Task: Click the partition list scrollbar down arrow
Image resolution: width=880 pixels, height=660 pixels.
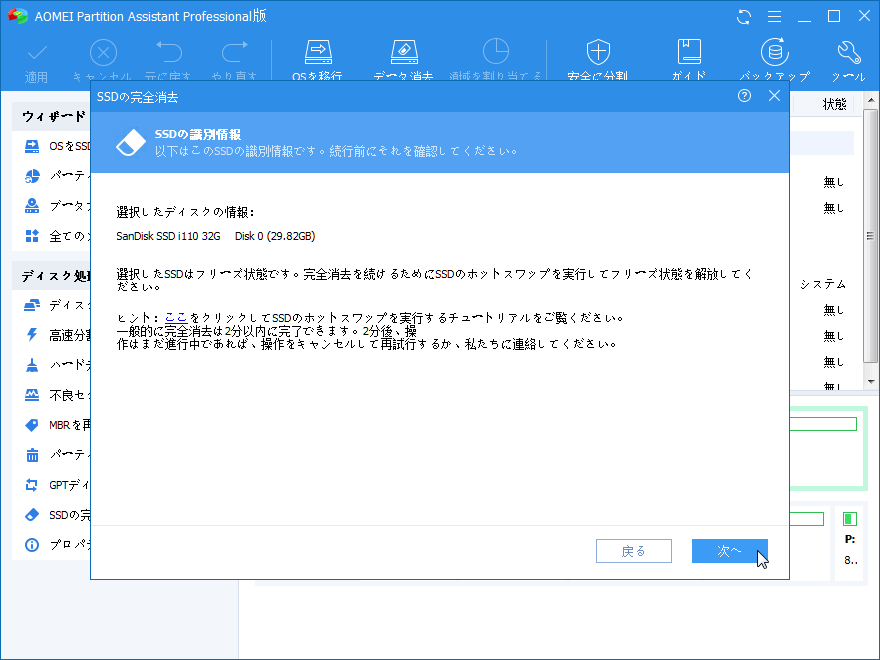Action: pyautogui.click(x=870, y=382)
